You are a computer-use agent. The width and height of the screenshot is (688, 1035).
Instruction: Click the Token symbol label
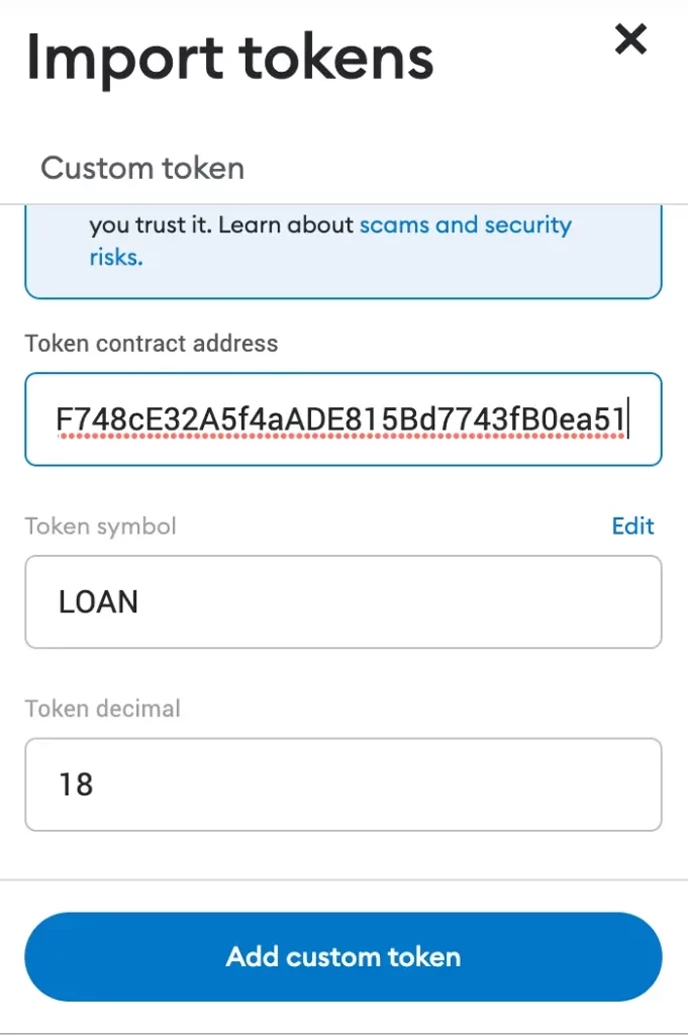point(100,526)
